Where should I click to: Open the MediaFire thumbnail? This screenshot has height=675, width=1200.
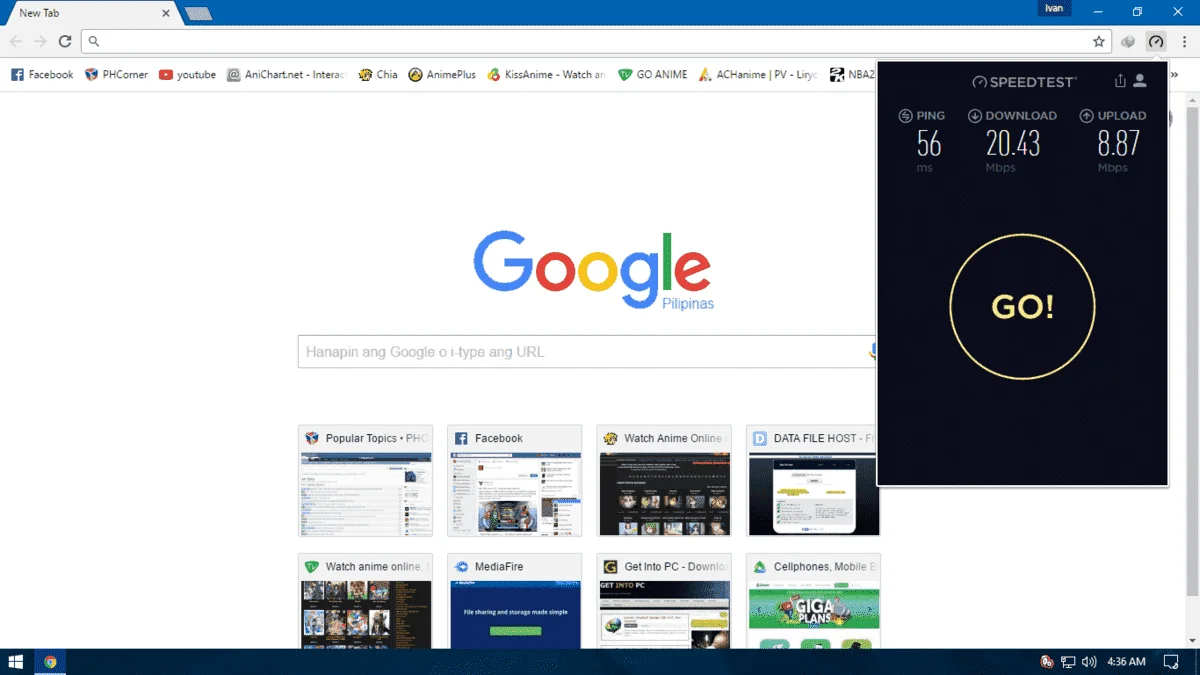click(x=514, y=601)
